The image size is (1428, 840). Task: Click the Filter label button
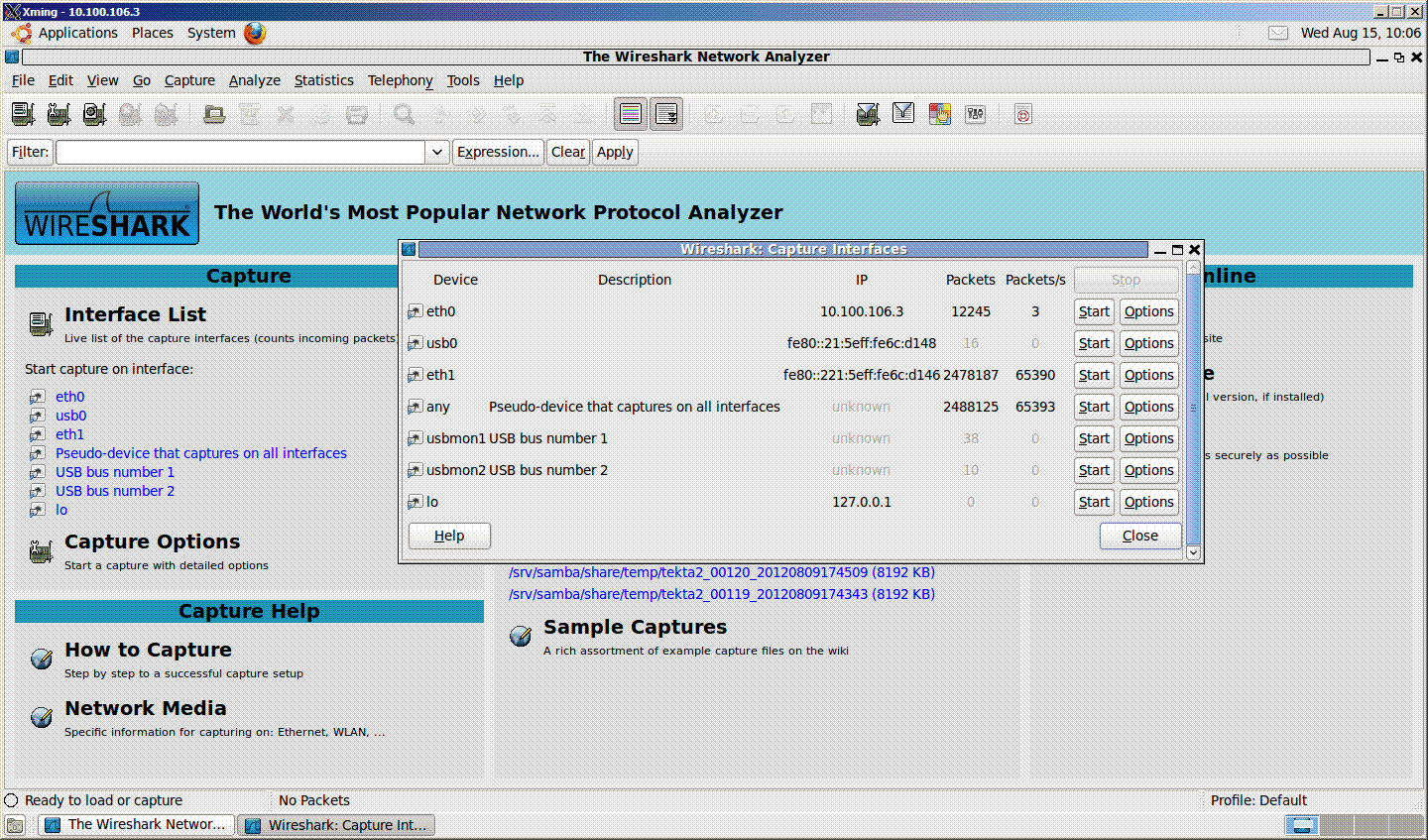(30, 152)
